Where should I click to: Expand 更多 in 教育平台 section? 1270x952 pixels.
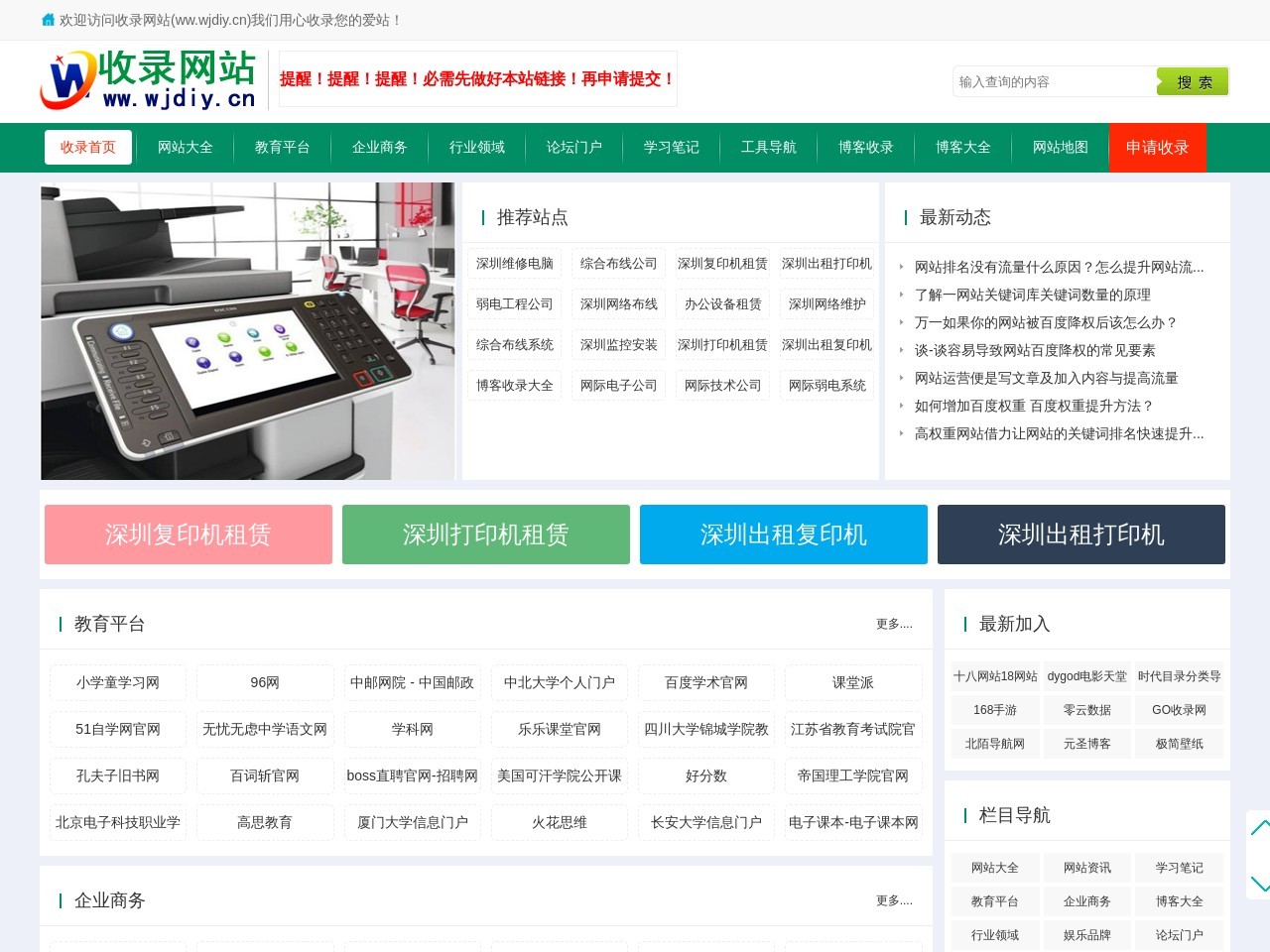[x=893, y=624]
